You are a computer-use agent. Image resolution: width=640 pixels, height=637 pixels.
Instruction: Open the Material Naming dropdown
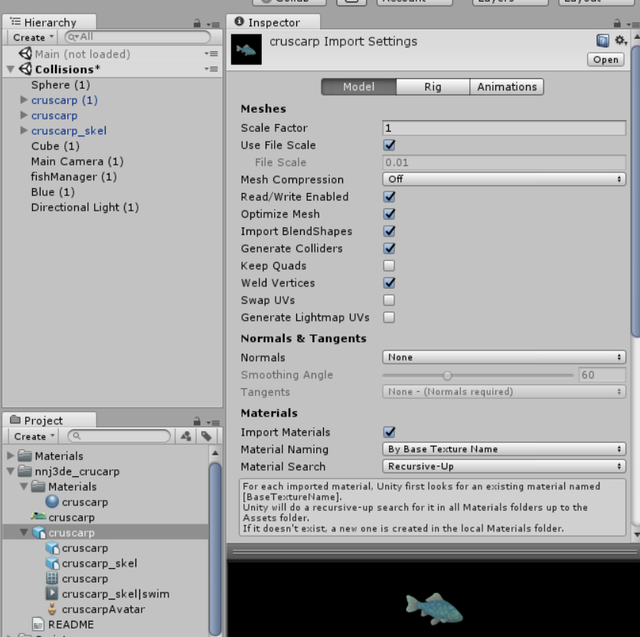(504, 449)
